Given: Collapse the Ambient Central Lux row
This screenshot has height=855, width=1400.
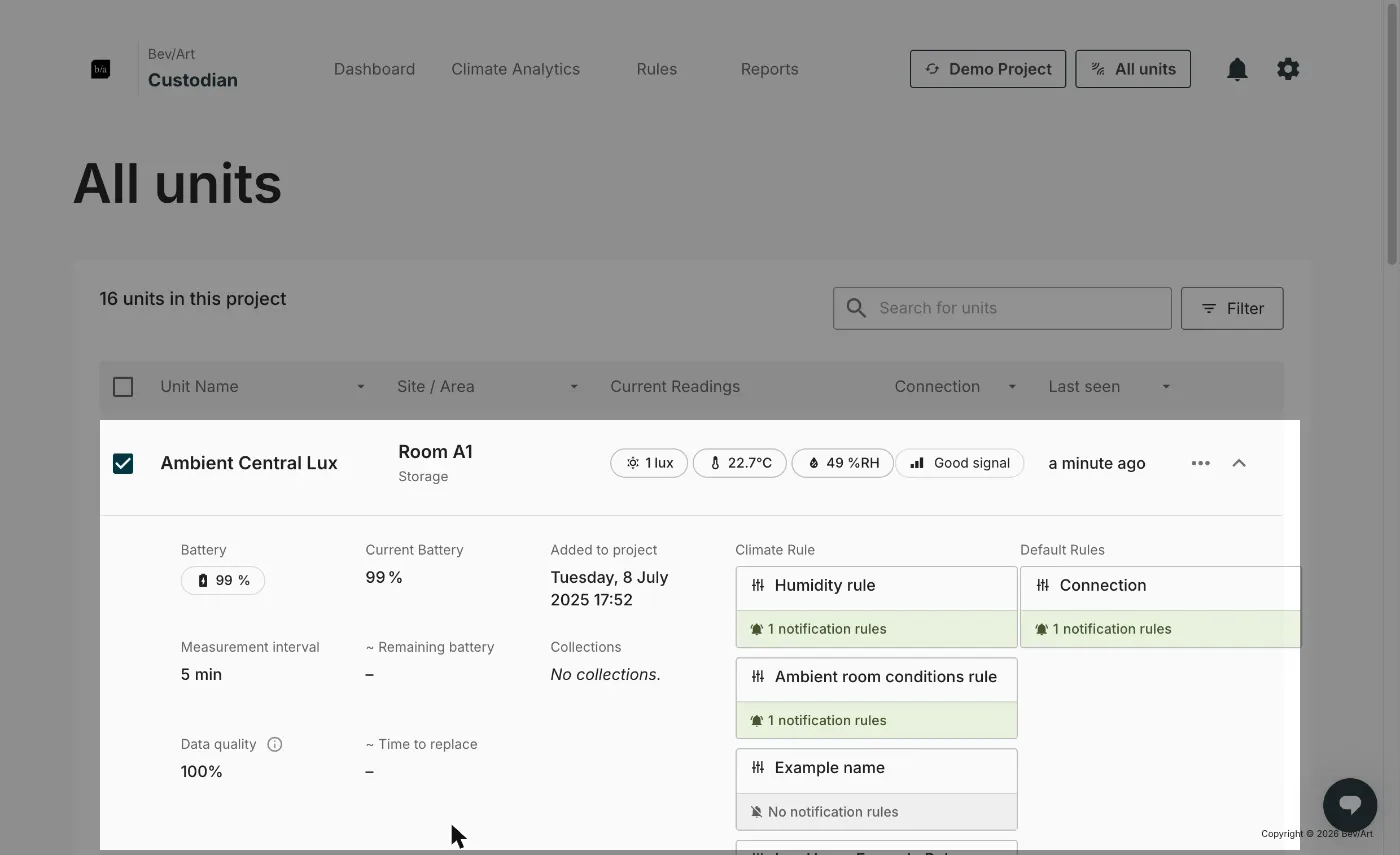Looking at the screenshot, I should 1239,463.
